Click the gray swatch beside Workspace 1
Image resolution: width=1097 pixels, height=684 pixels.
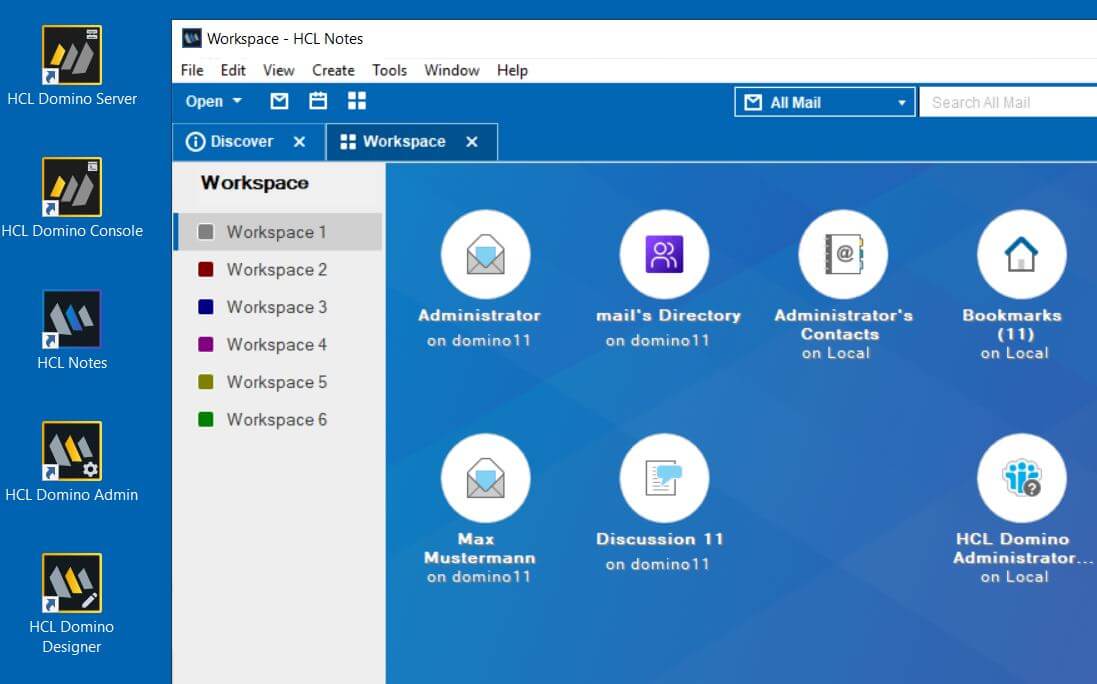coord(206,232)
